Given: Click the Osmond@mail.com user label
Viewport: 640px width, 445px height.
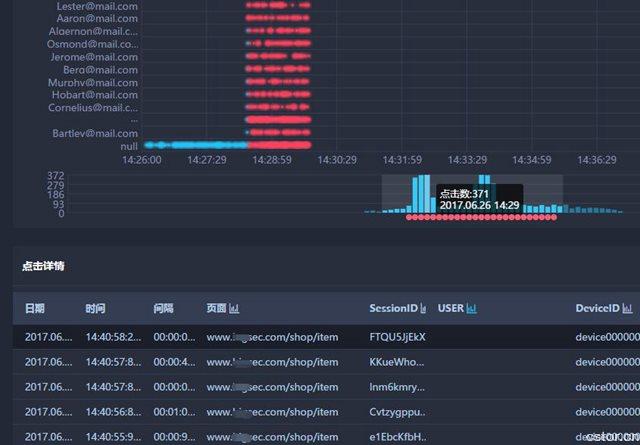Looking at the screenshot, I should (93, 44).
